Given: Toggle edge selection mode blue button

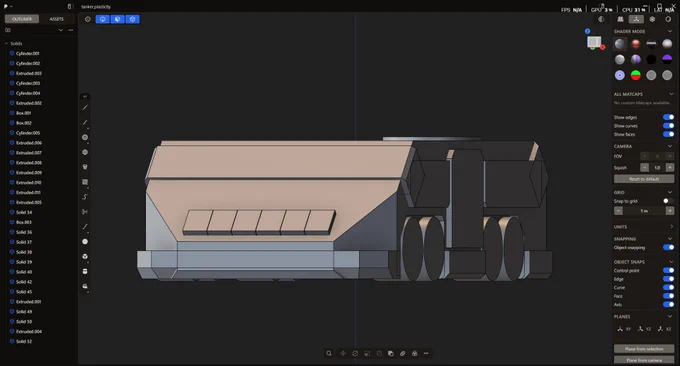Looking at the screenshot, I should (103, 19).
